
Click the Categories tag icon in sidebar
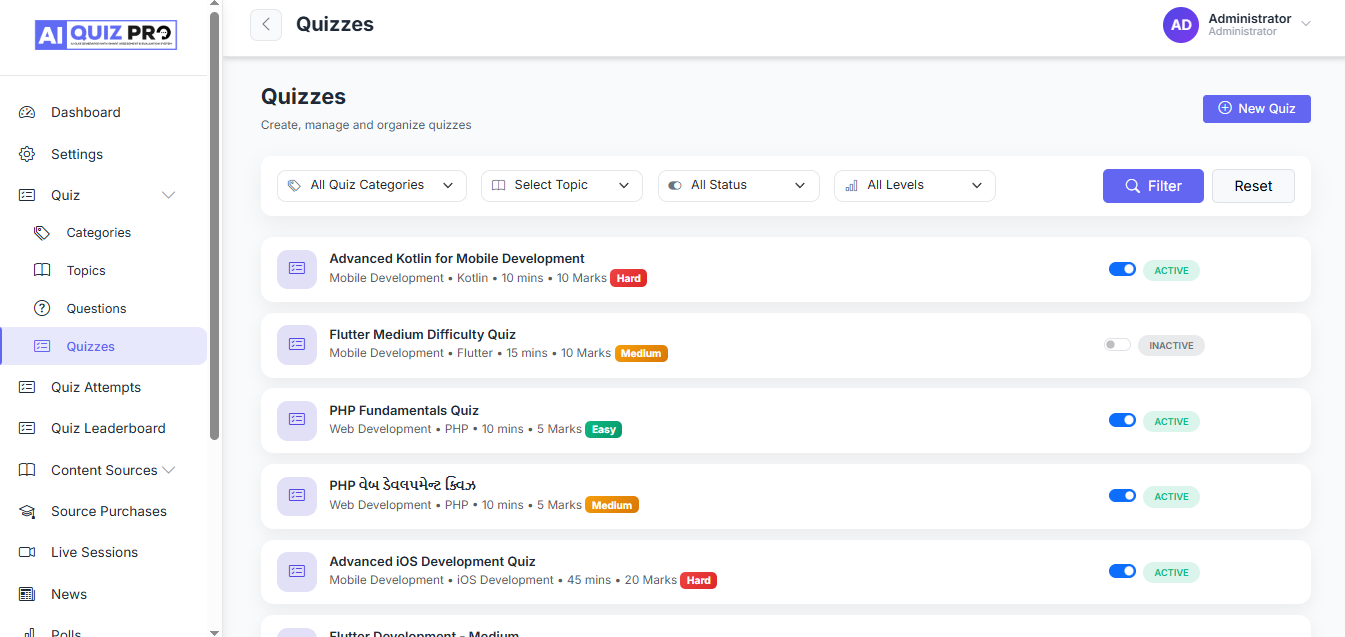(42, 233)
